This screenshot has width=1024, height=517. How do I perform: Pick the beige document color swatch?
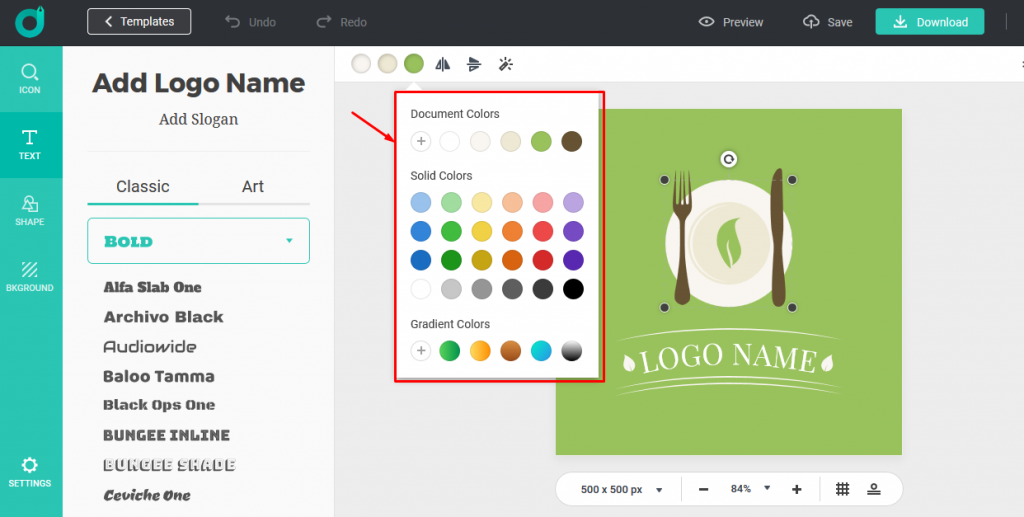click(x=511, y=141)
